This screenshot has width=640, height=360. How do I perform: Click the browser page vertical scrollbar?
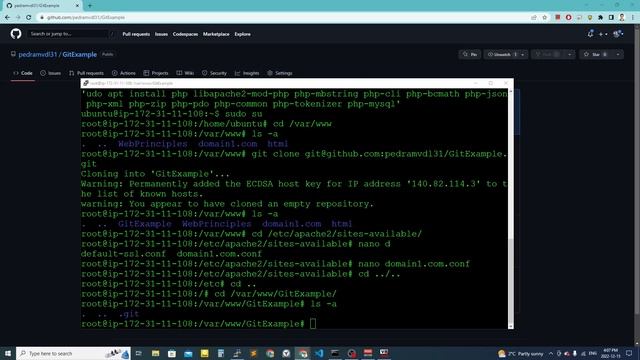(x=637, y=171)
